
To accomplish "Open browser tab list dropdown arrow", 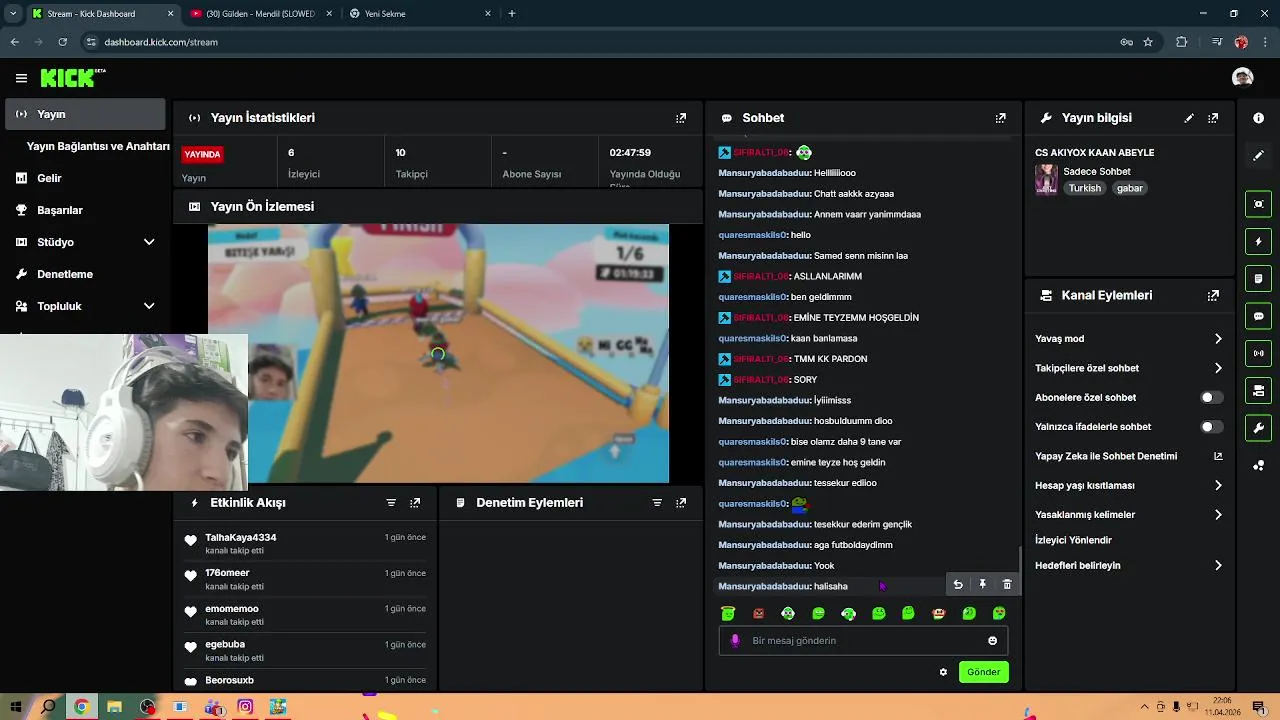I will 13,14.
